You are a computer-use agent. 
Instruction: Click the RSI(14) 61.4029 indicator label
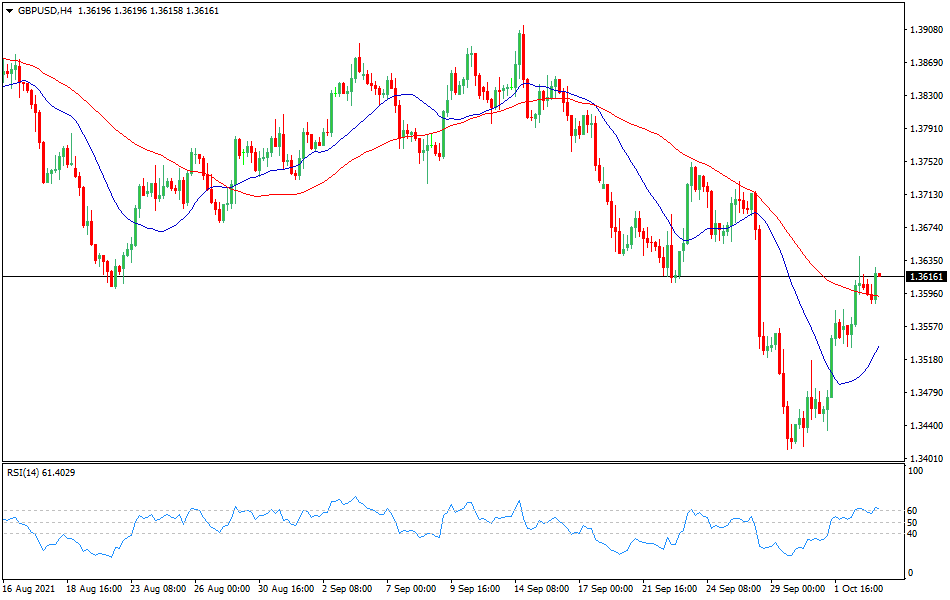(40, 473)
